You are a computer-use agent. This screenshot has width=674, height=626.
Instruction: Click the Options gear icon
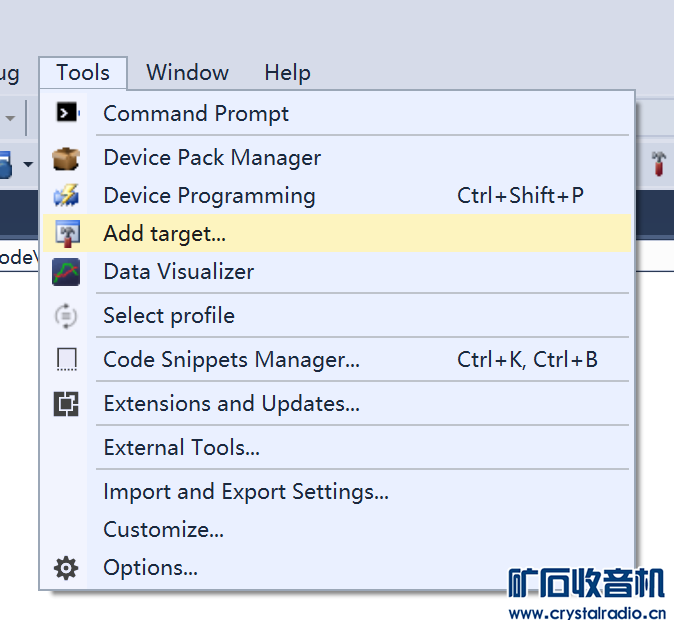(x=66, y=568)
